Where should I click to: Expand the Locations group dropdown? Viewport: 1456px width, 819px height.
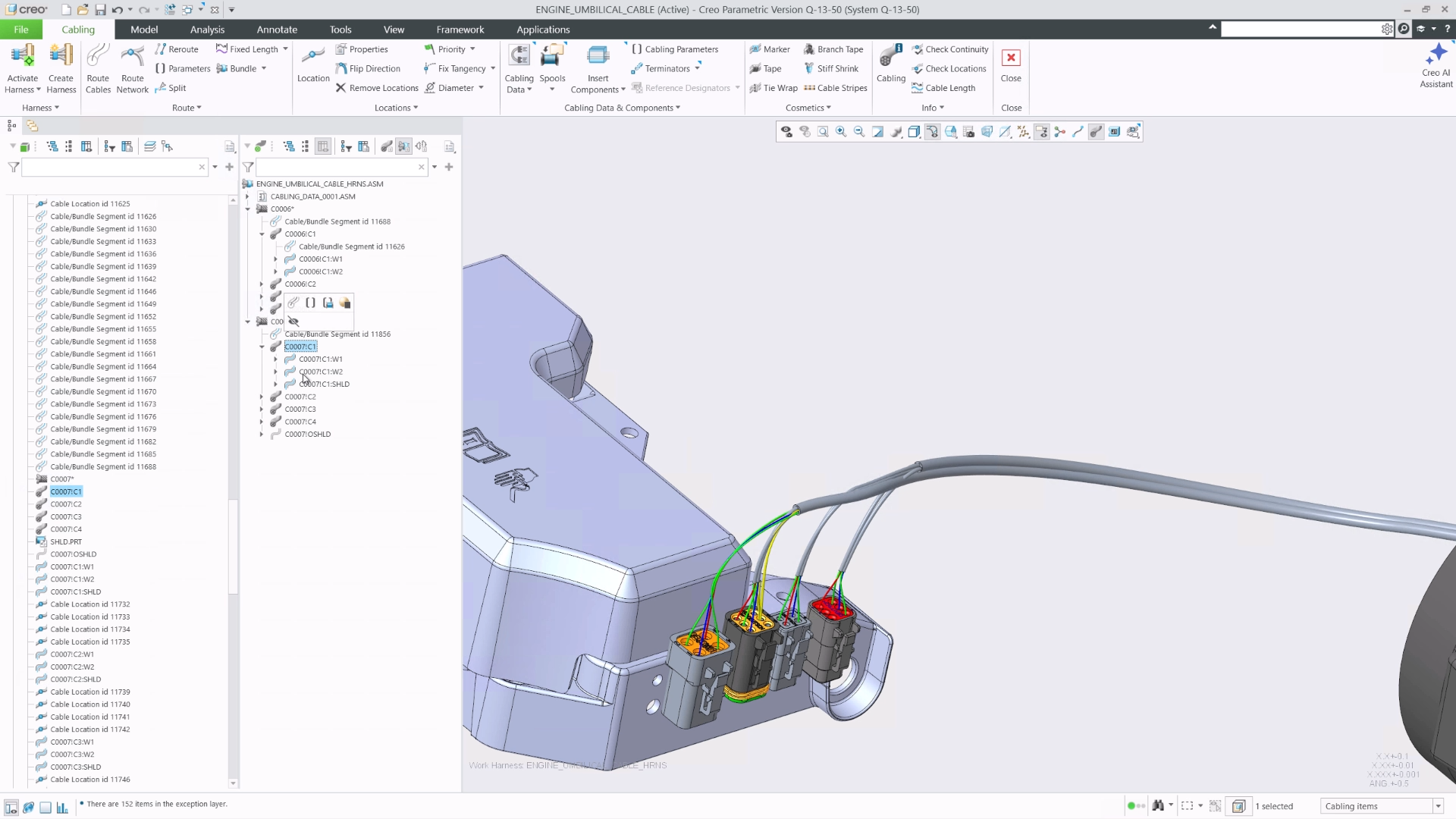tap(396, 108)
